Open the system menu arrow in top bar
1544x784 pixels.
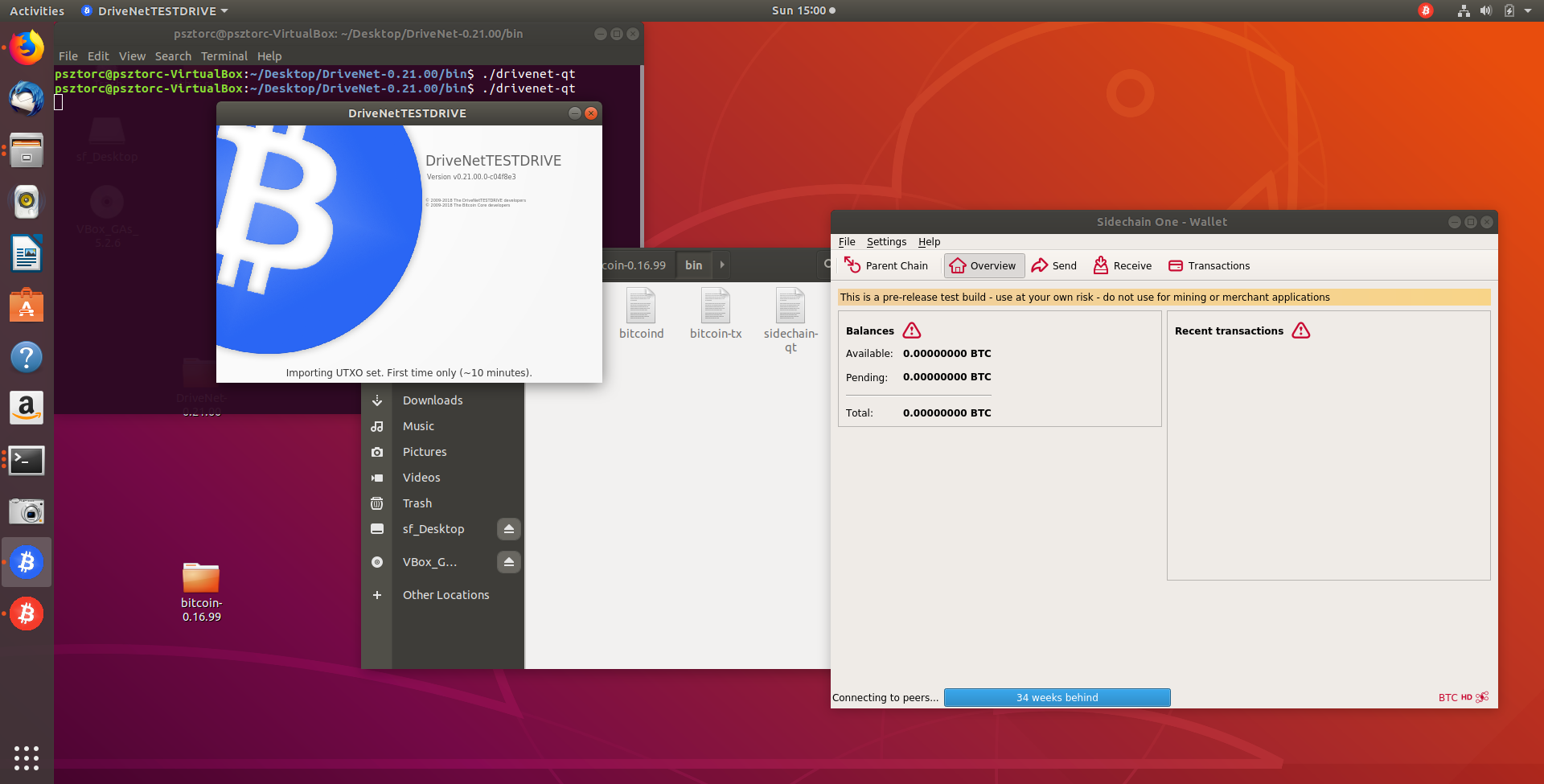coord(1528,10)
